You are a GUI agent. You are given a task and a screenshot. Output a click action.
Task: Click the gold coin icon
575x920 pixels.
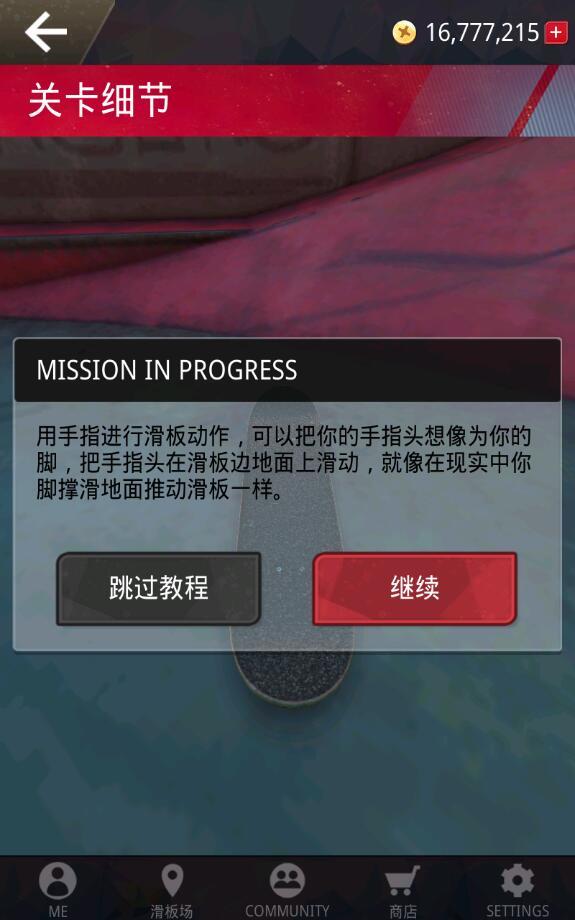[404, 32]
